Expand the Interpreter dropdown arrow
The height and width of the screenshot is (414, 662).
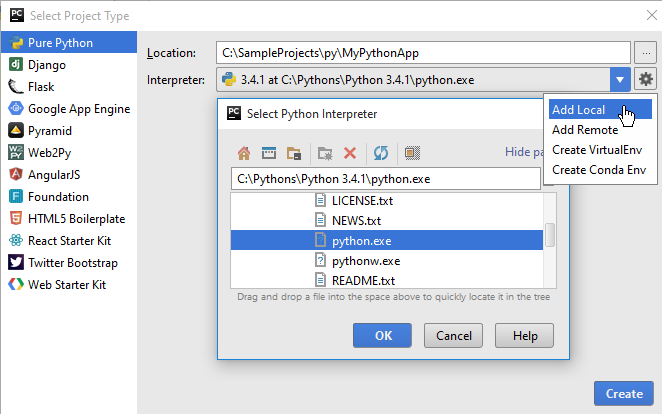[x=620, y=79]
